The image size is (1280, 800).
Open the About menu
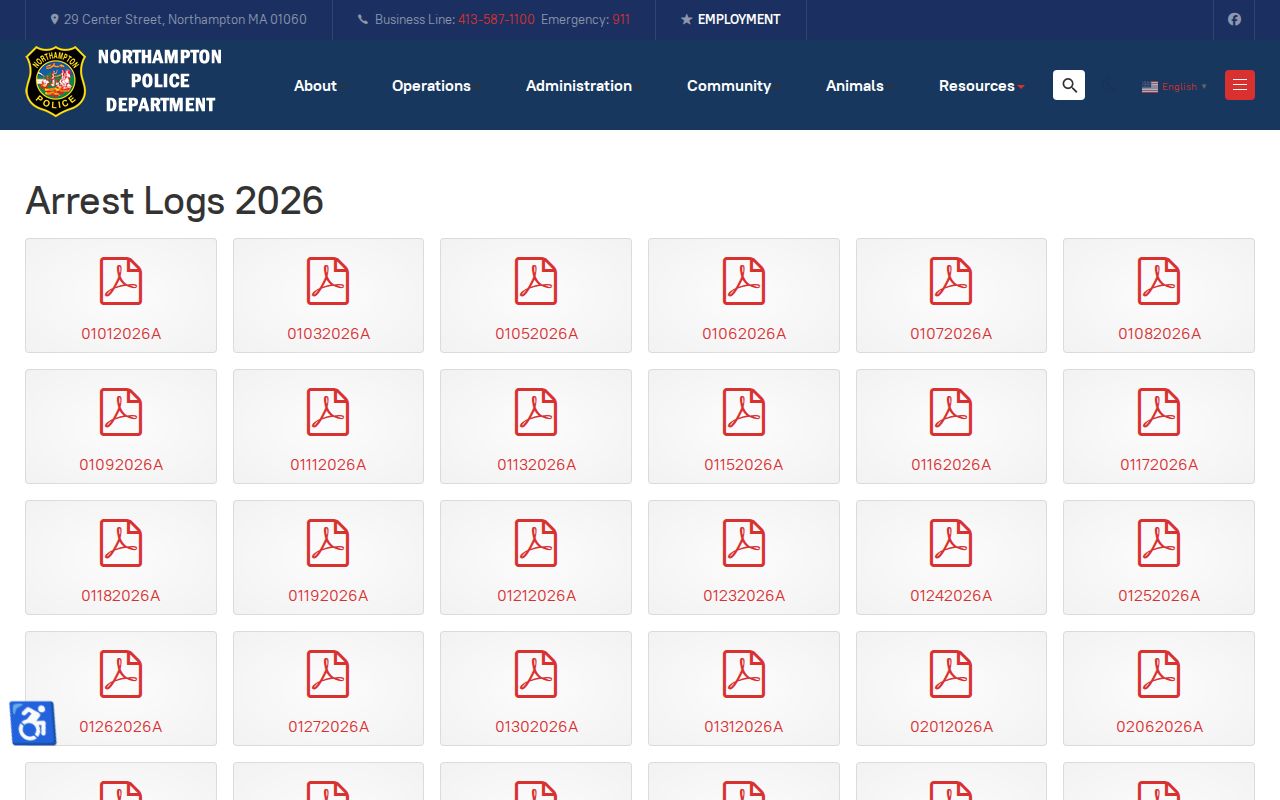pos(315,86)
